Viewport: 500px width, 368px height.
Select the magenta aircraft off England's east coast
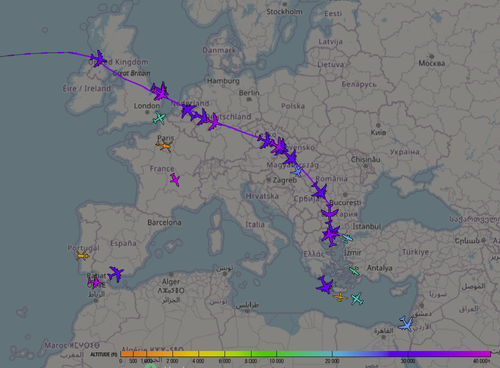(161, 94)
